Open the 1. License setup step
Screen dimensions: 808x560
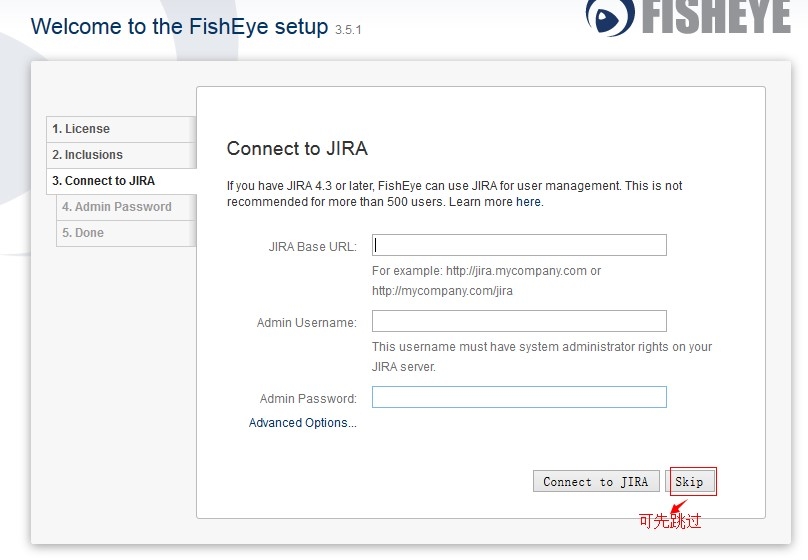pyautogui.click(x=121, y=129)
